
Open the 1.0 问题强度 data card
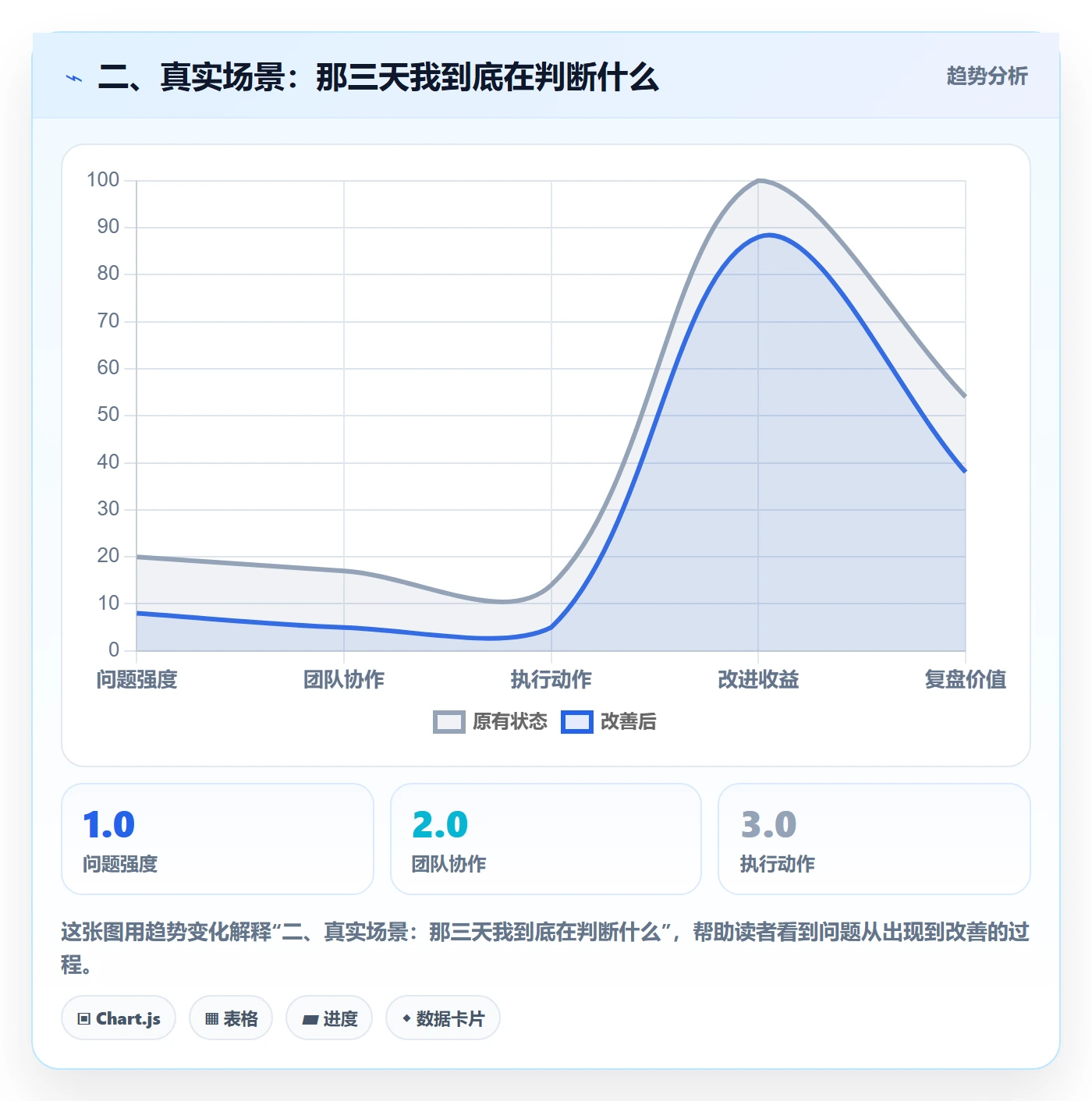pos(218,839)
